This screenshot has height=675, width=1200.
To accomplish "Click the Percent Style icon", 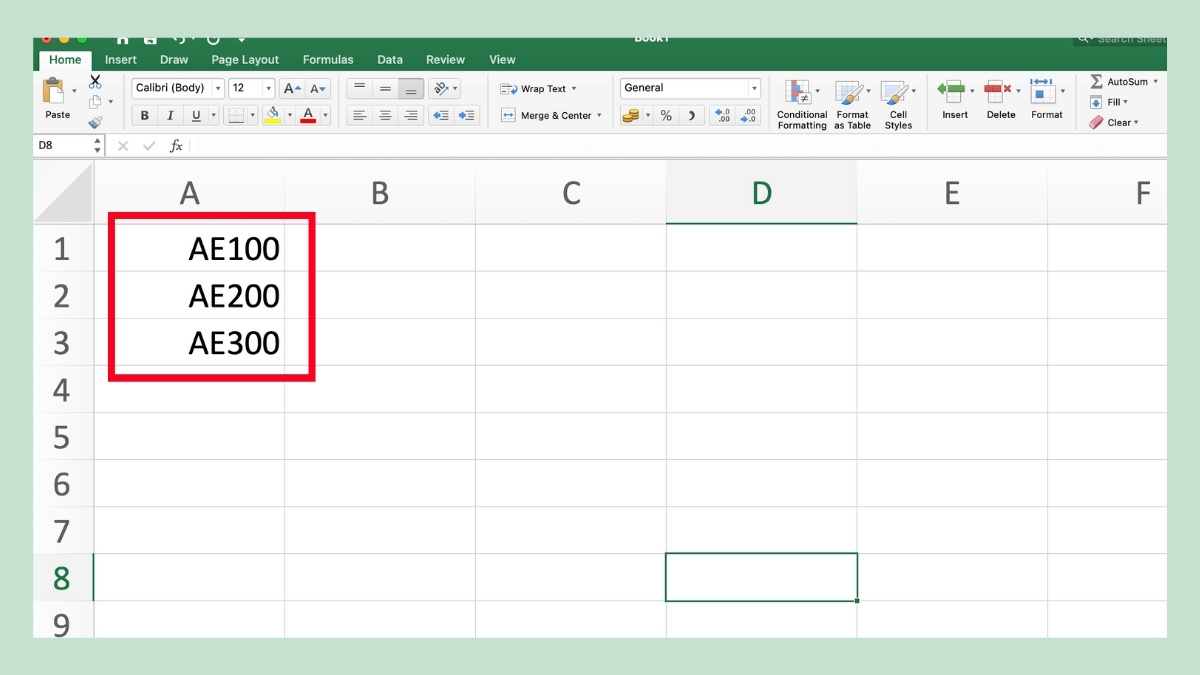I will (664, 116).
